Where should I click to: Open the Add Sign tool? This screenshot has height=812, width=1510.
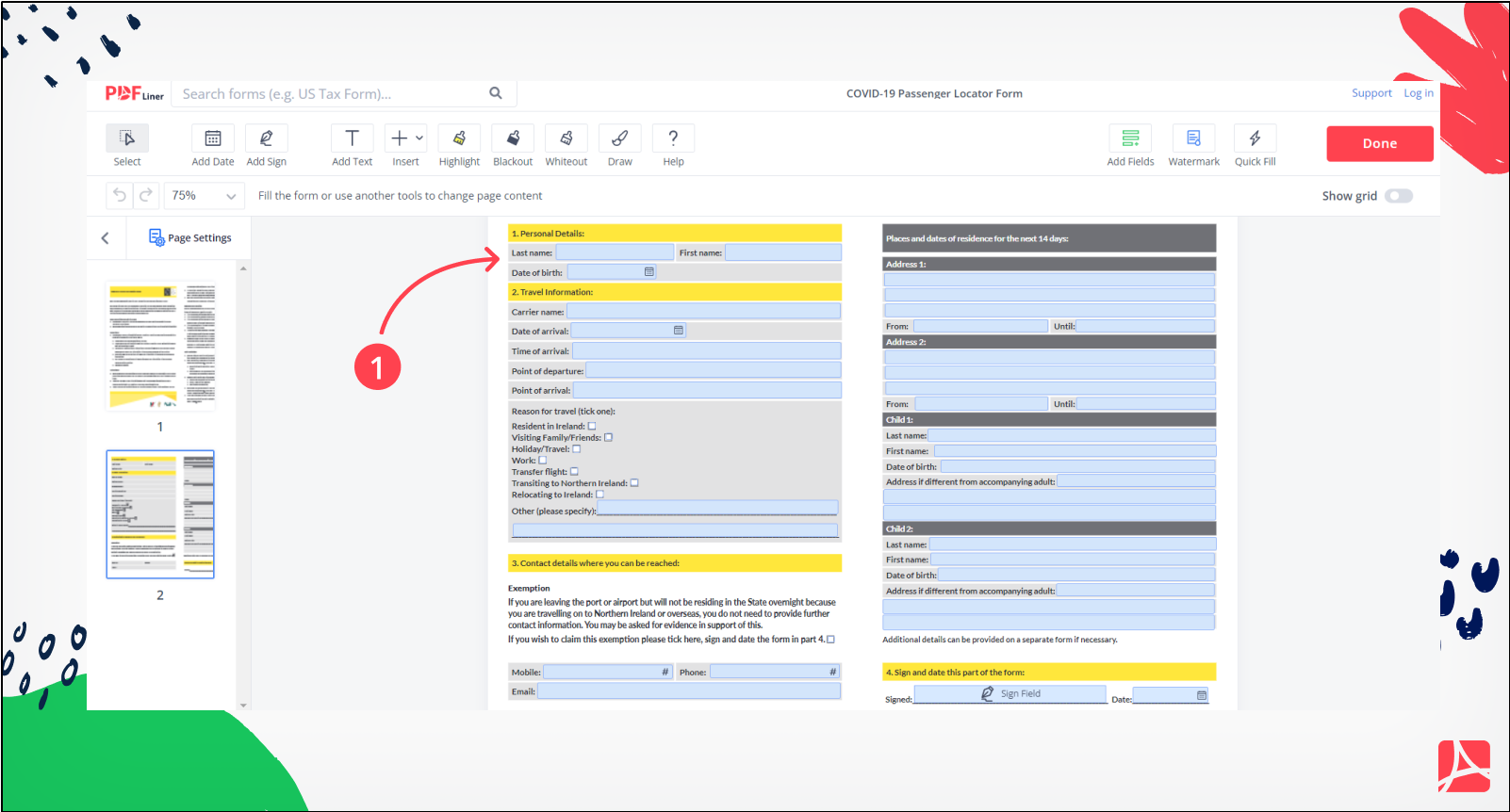pyautogui.click(x=267, y=138)
